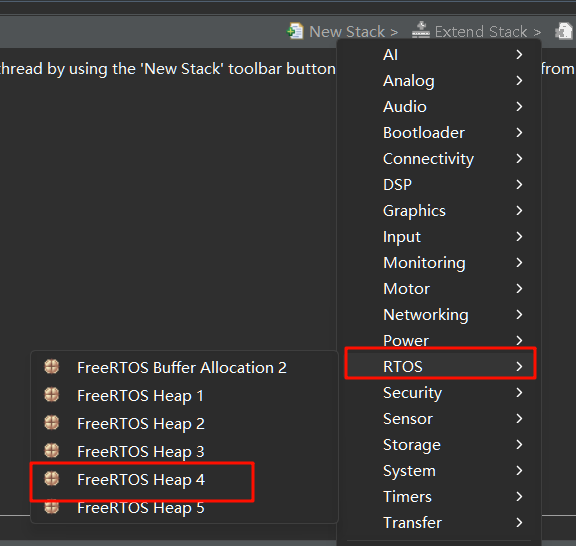Image resolution: width=576 pixels, height=546 pixels.
Task: Click the FreeRTOS Buffer Allocation 2 icon
Action: tap(51, 367)
